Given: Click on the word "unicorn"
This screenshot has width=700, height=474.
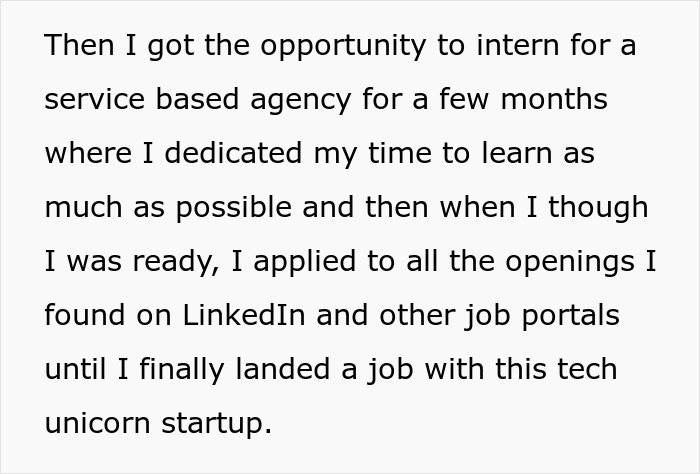Looking at the screenshot, I should coord(97,423).
